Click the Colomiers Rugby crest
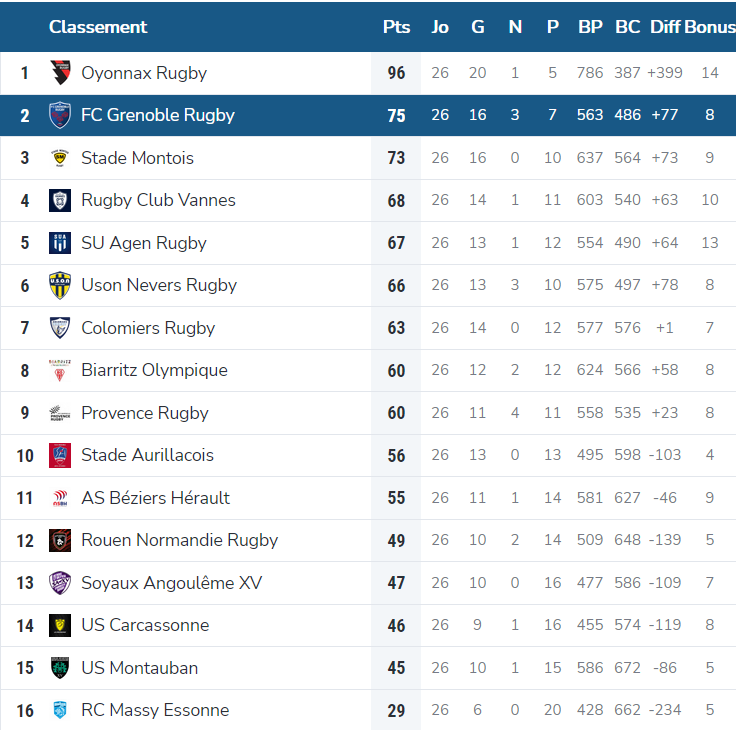 (x=60, y=328)
